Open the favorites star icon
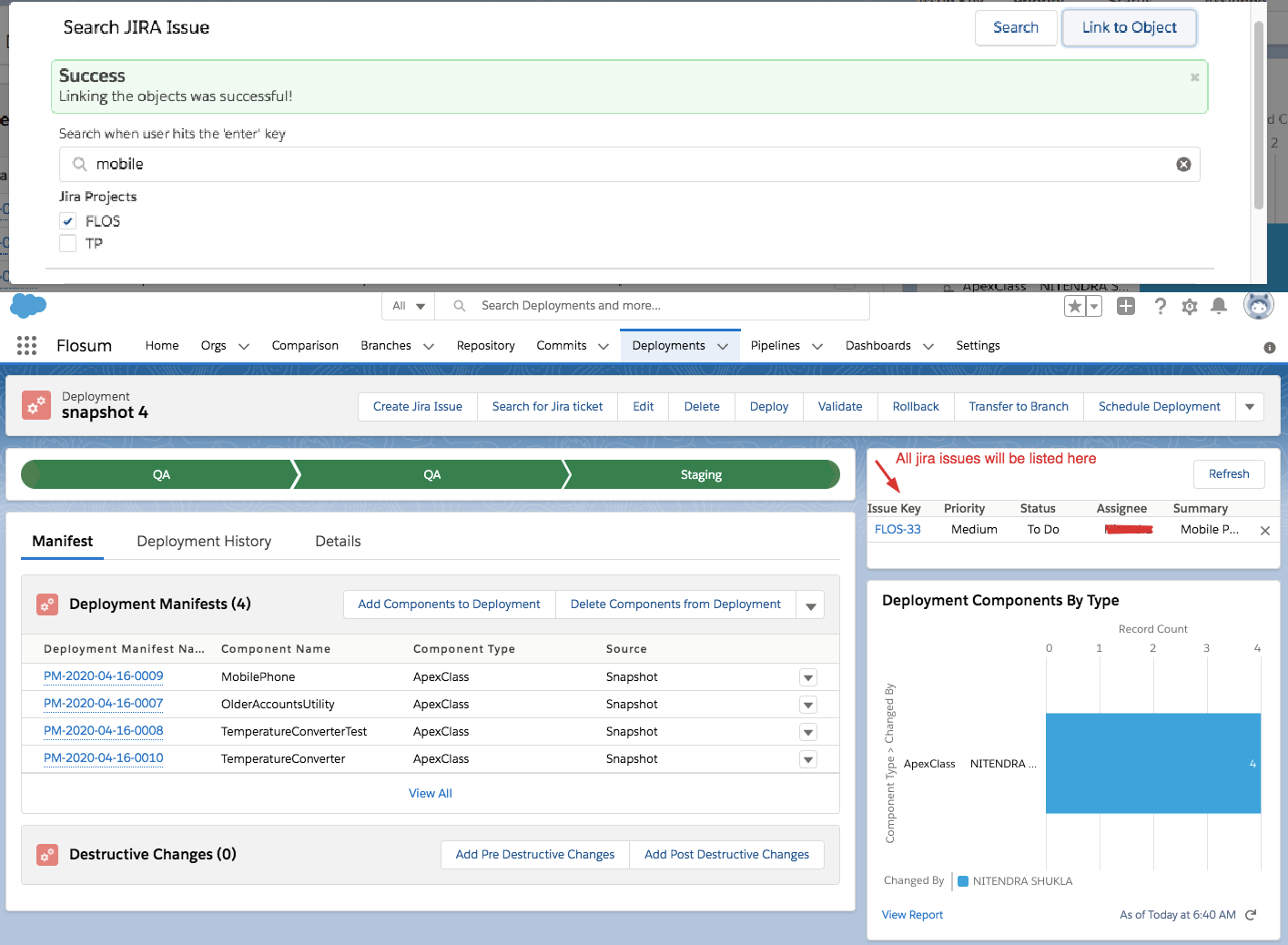The height and width of the screenshot is (945, 1288). pos(1075,307)
